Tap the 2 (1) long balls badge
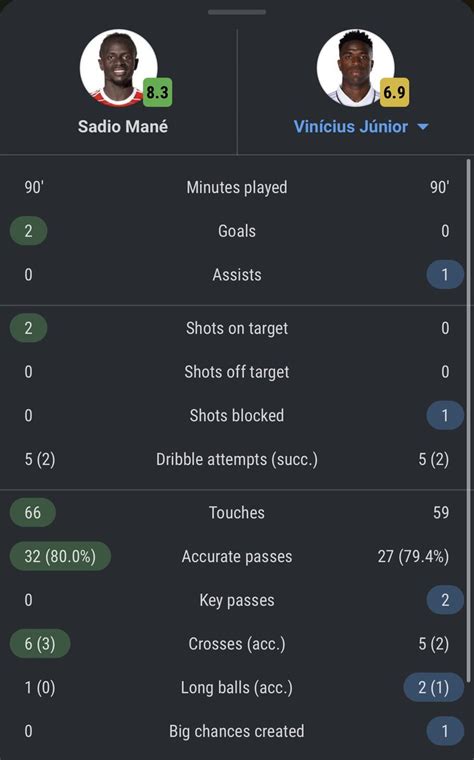This screenshot has width=474, height=760. tap(434, 687)
